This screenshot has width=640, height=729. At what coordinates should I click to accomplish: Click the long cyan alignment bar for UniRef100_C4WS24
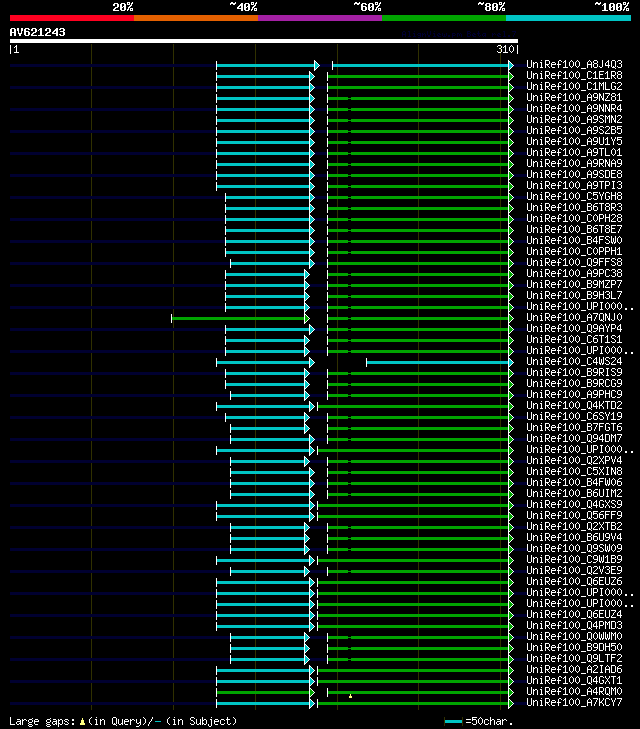pos(438,363)
